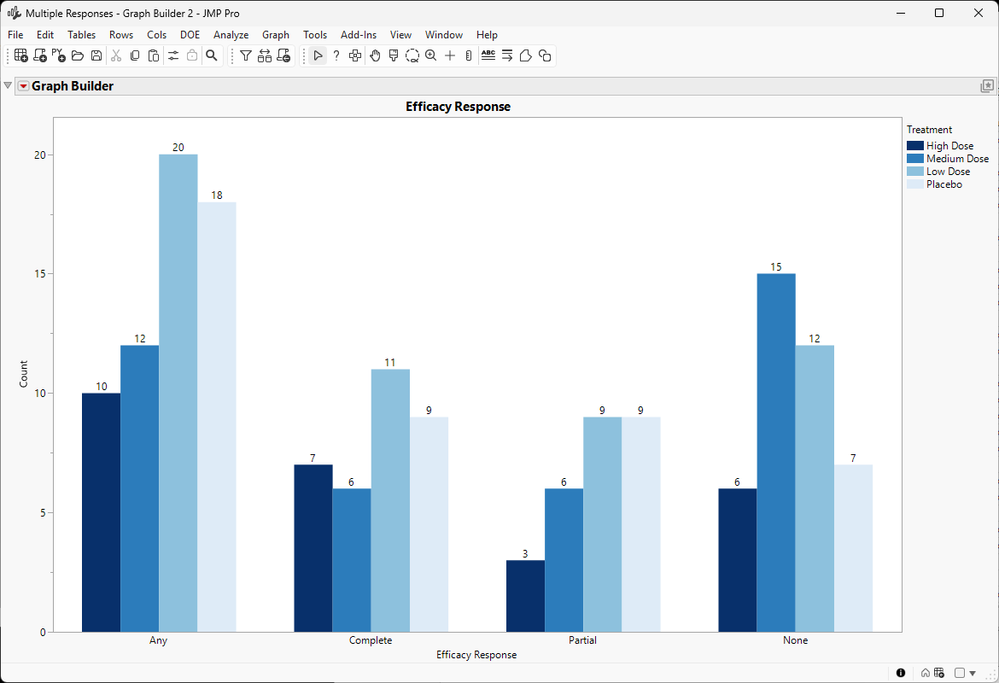Image resolution: width=999 pixels, height=683 pixels.
Task: Open the Graph Builder red triangle menu
Action: (24, 86)
